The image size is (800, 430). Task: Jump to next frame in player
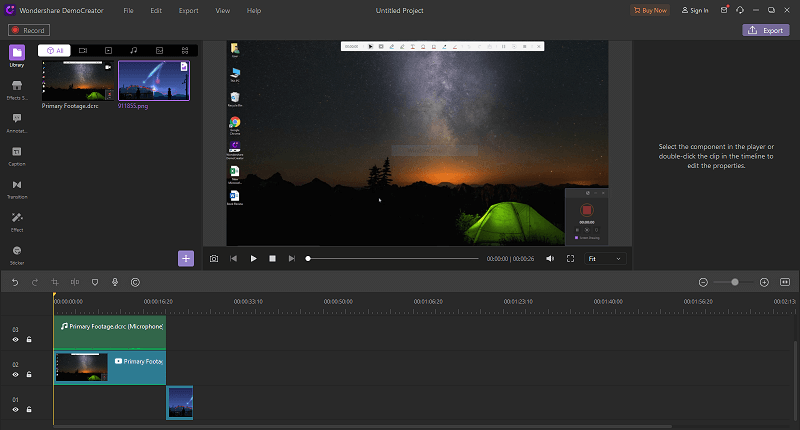292,259
